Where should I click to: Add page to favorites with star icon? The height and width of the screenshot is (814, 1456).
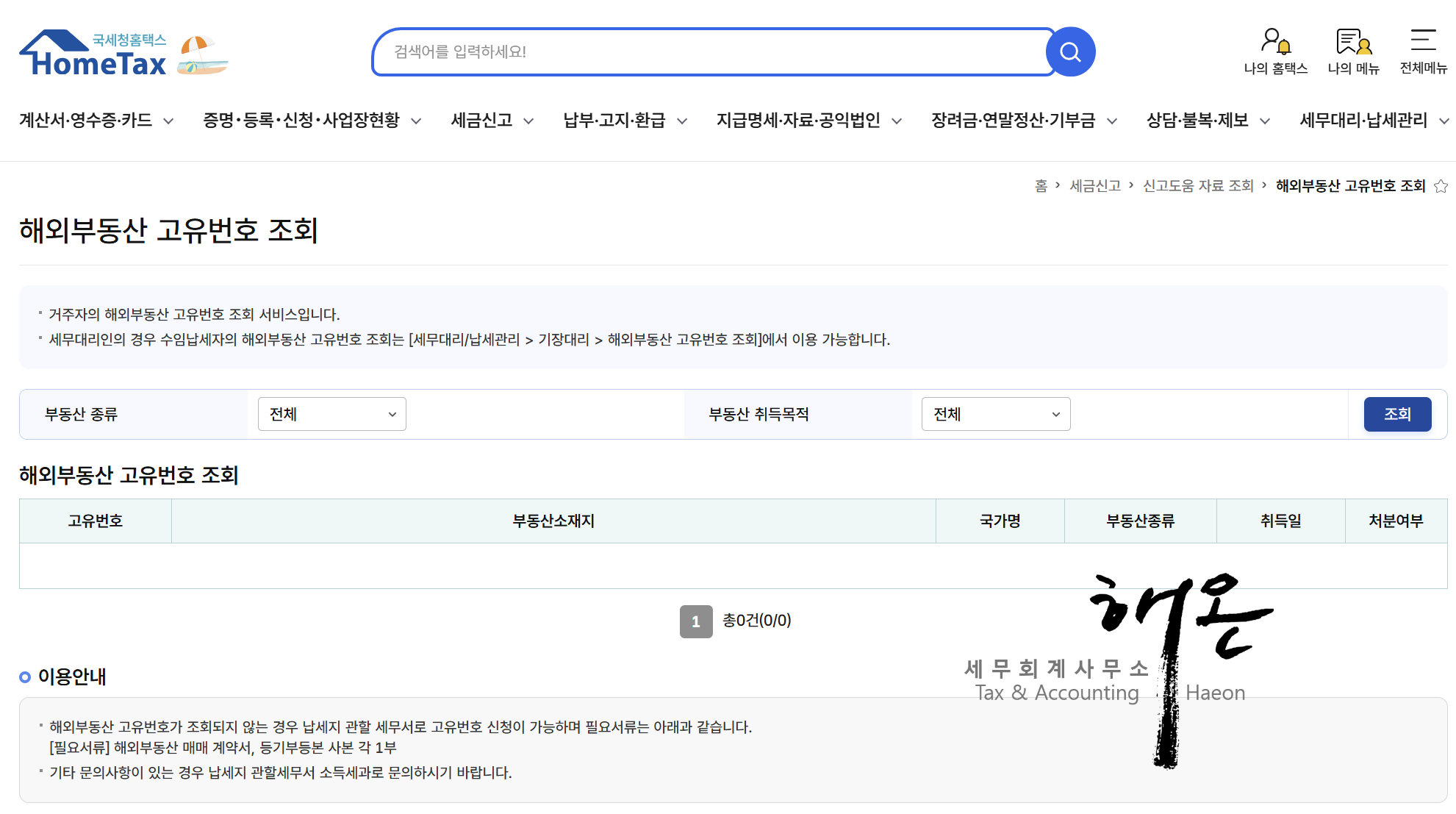(1441, 186)
